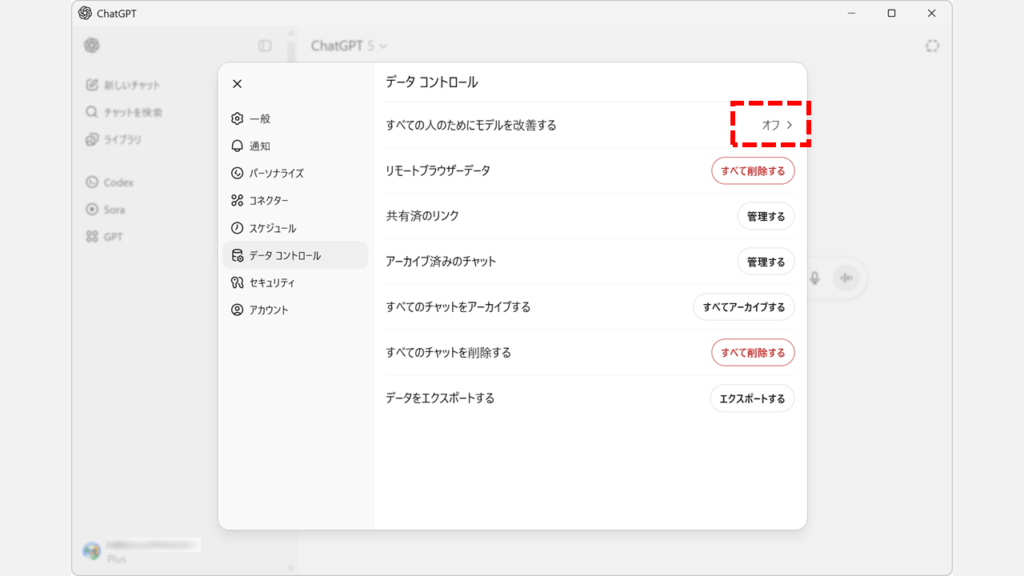Screen dimensions: 1024x576
Task: Delete all remote browser data
Action: pos(753,171)
